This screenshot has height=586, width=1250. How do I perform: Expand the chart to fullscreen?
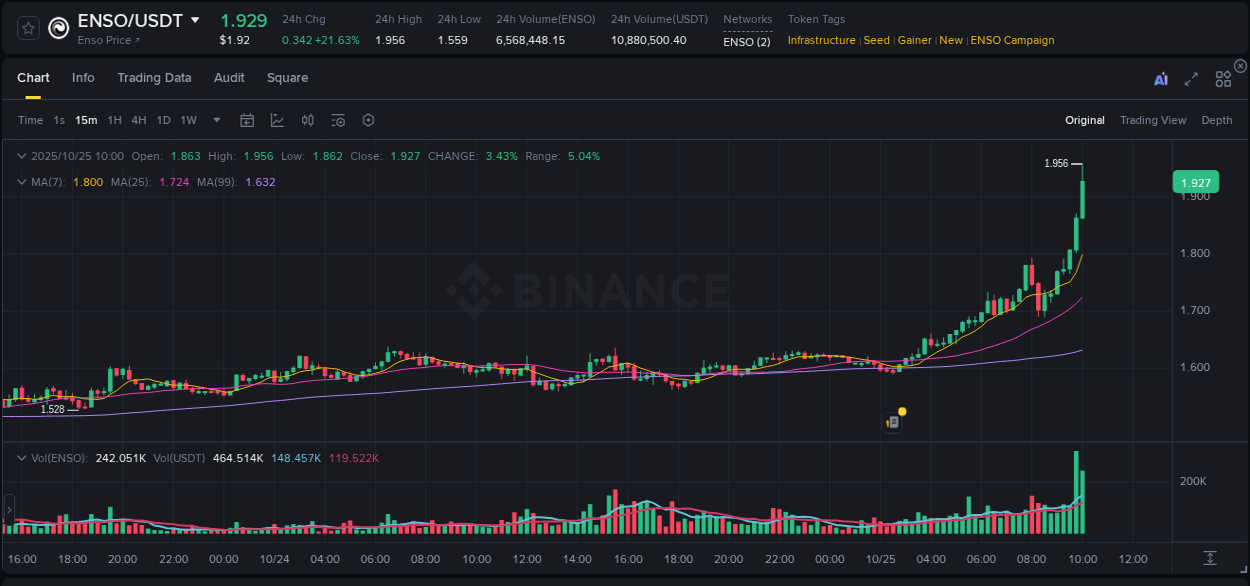point(1191,78)
